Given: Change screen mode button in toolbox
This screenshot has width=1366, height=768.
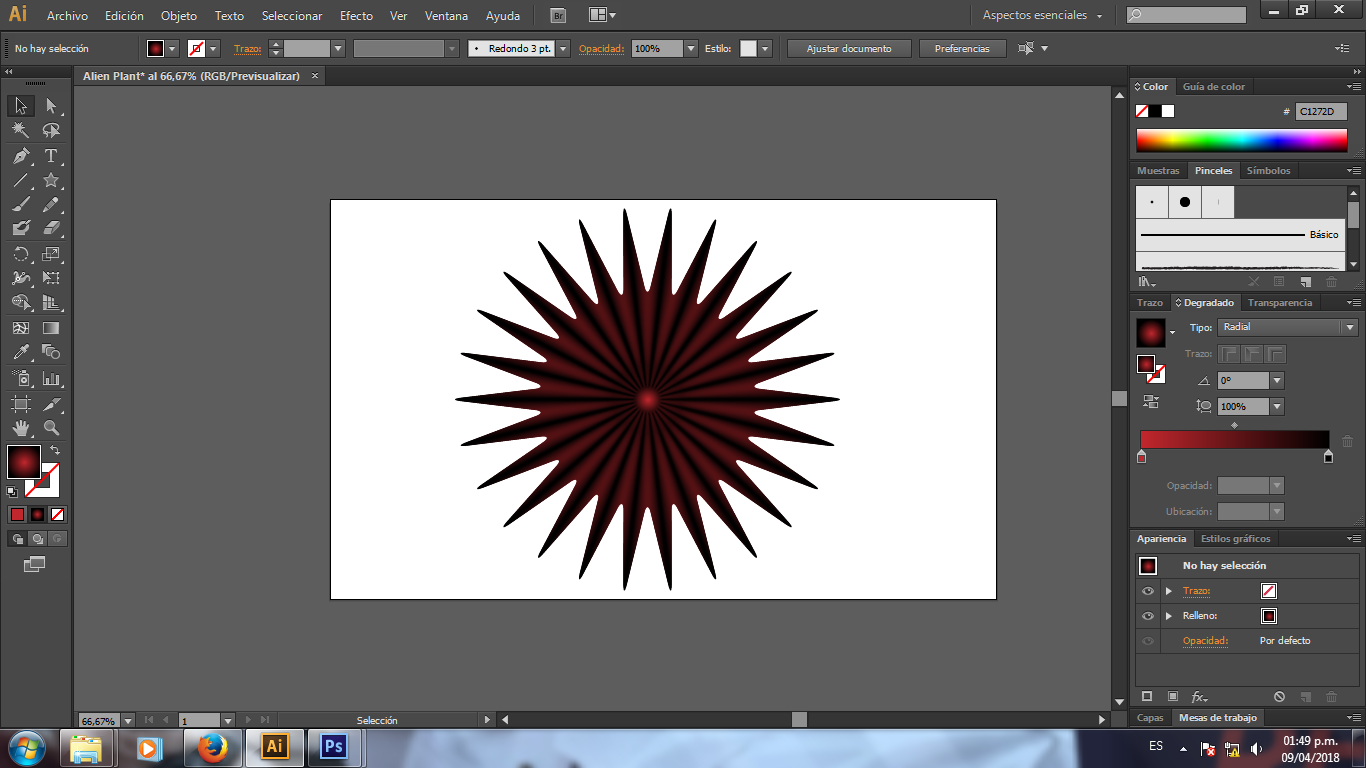Looking at the screenshot, I should tap(35, 564).
